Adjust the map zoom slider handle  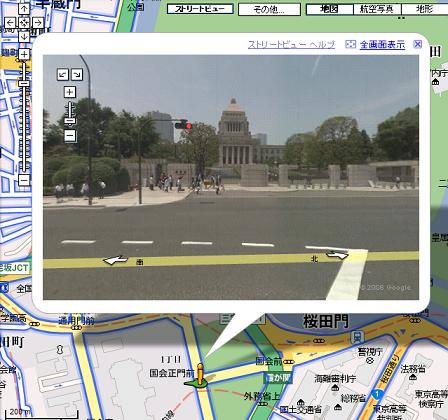point(24,83)
